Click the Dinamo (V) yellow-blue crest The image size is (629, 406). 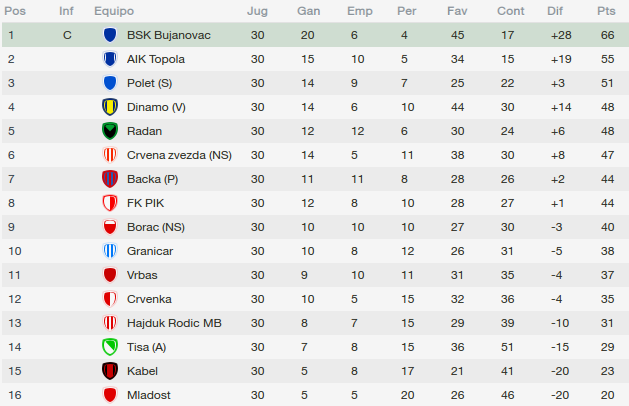(x=110, y=107)
